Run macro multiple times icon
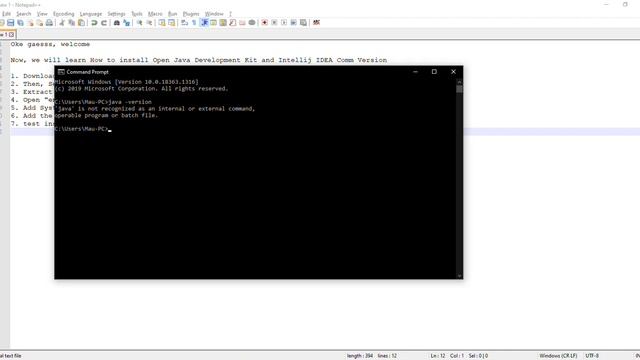Viewport: 640px width, 360px height. (293, 23)
